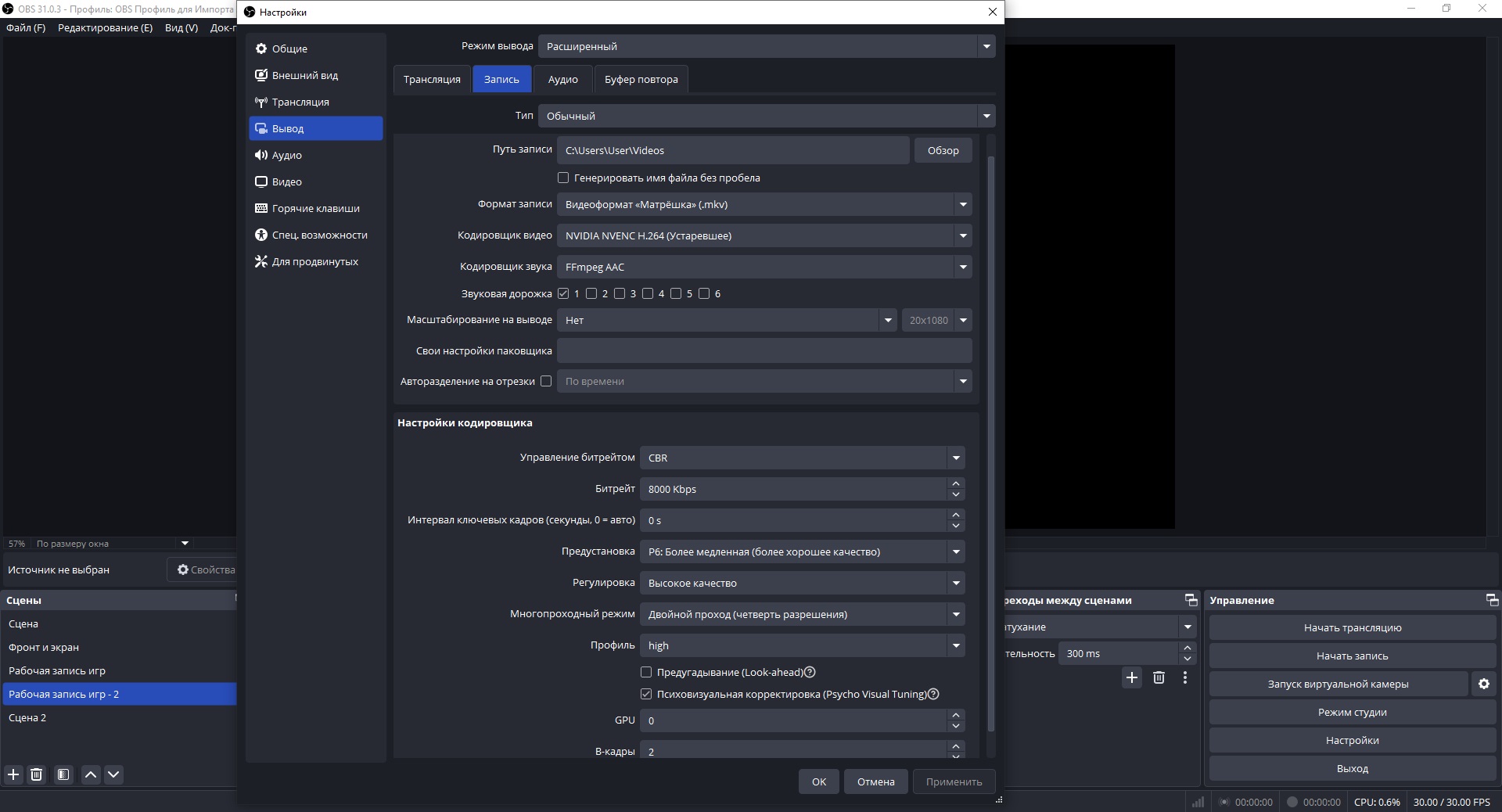Open the Файл menu
The width and height of the screenshot is (1502, 812).
click(26, 27)
